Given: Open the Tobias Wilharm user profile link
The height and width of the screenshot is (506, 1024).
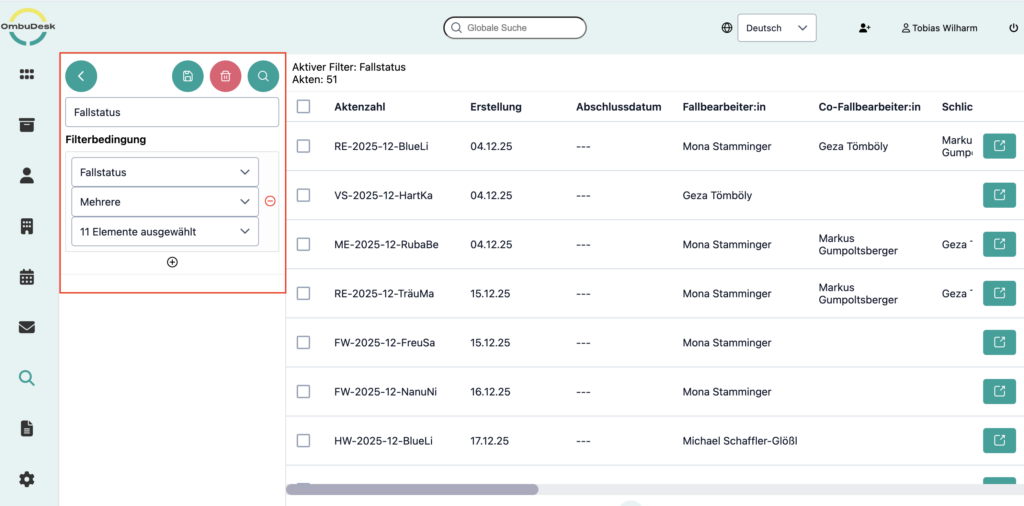Looking at the screenshot, I should click(939, 28).
